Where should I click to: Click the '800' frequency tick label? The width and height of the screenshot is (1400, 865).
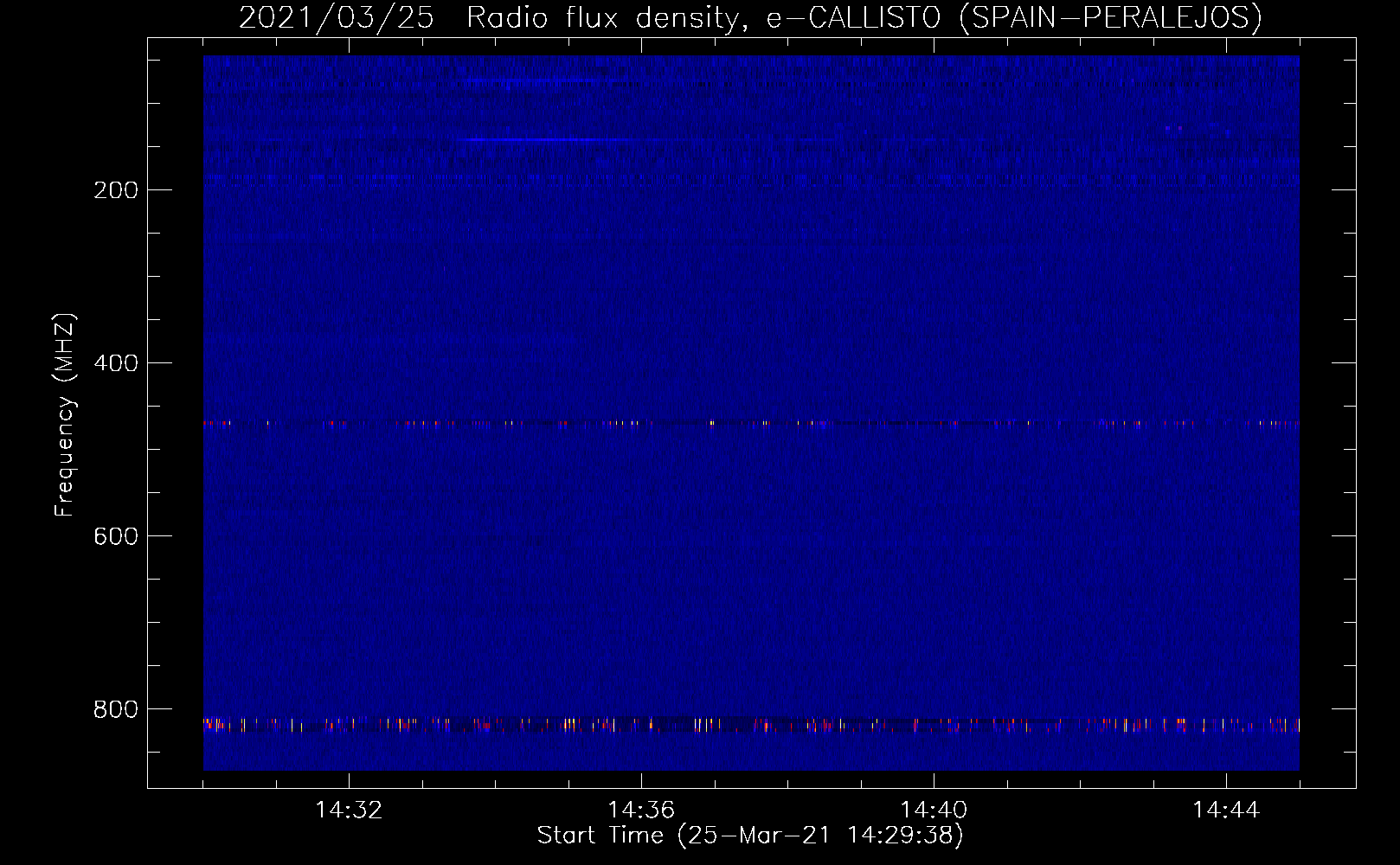click(116, 709)
